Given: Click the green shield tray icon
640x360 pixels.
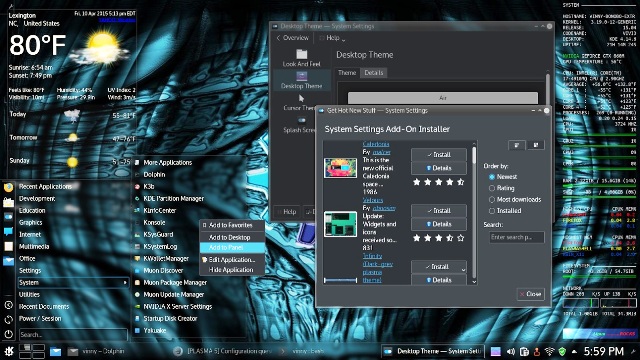Looking at the screenshot, I should coord(562,351).
